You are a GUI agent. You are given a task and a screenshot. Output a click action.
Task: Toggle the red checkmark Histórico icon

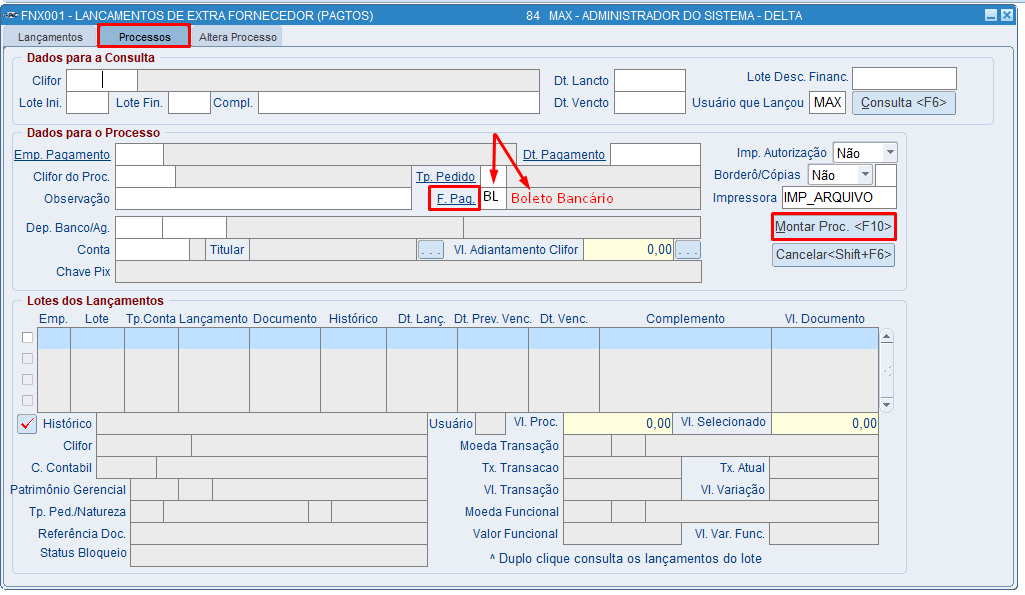(x=27, y=424)
